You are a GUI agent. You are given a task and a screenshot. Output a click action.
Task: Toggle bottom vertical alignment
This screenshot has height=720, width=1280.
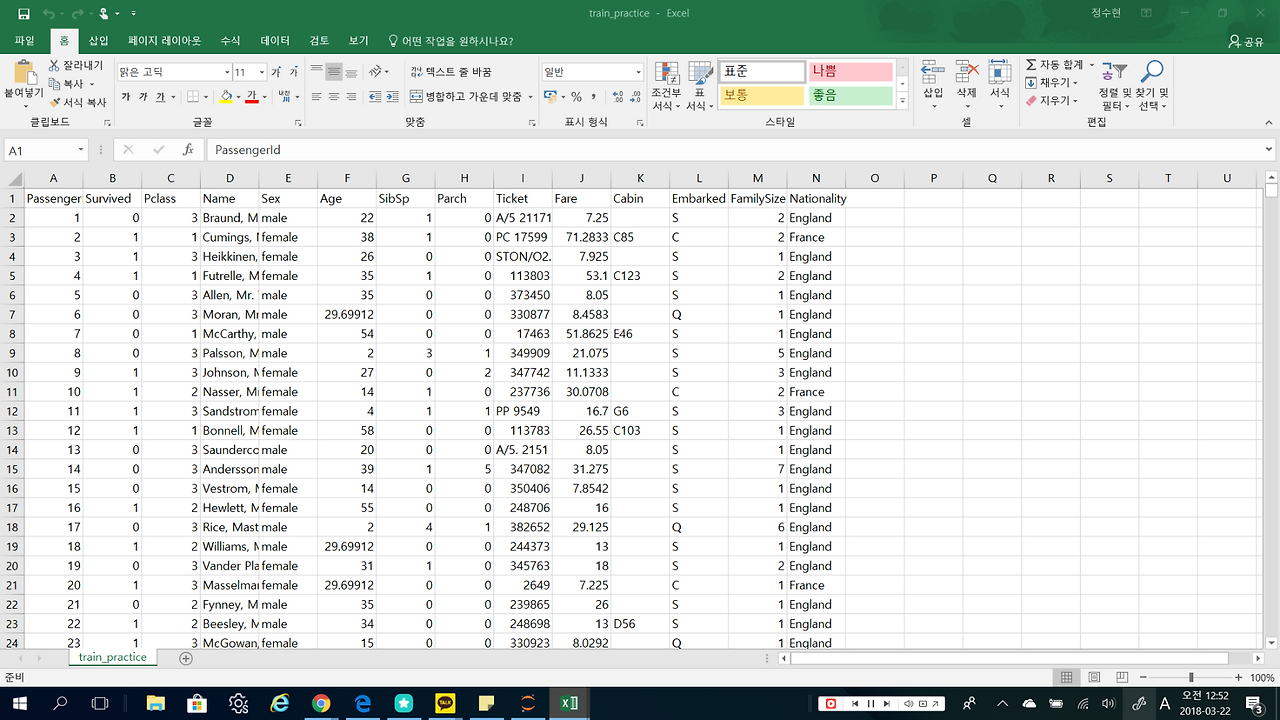tap(351, 72)
